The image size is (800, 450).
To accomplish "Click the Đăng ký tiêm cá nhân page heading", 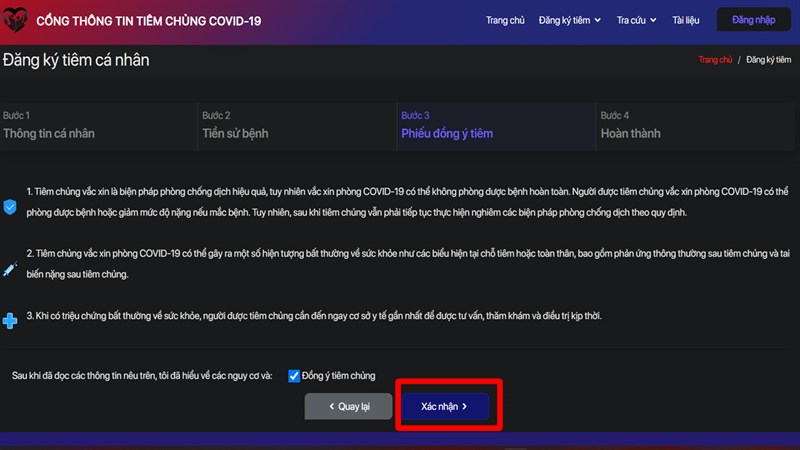I will pyautogui.click(x=76, y=60).
